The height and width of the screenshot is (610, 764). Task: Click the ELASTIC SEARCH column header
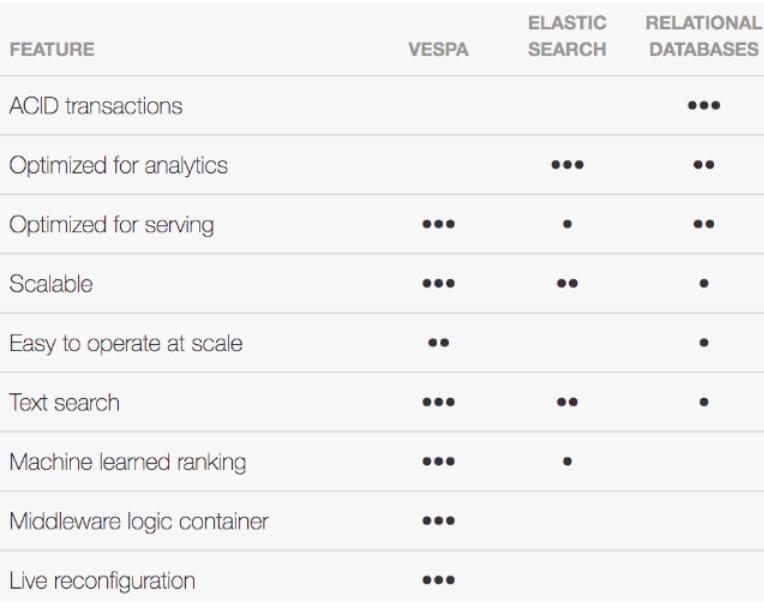tap(567, 46)
